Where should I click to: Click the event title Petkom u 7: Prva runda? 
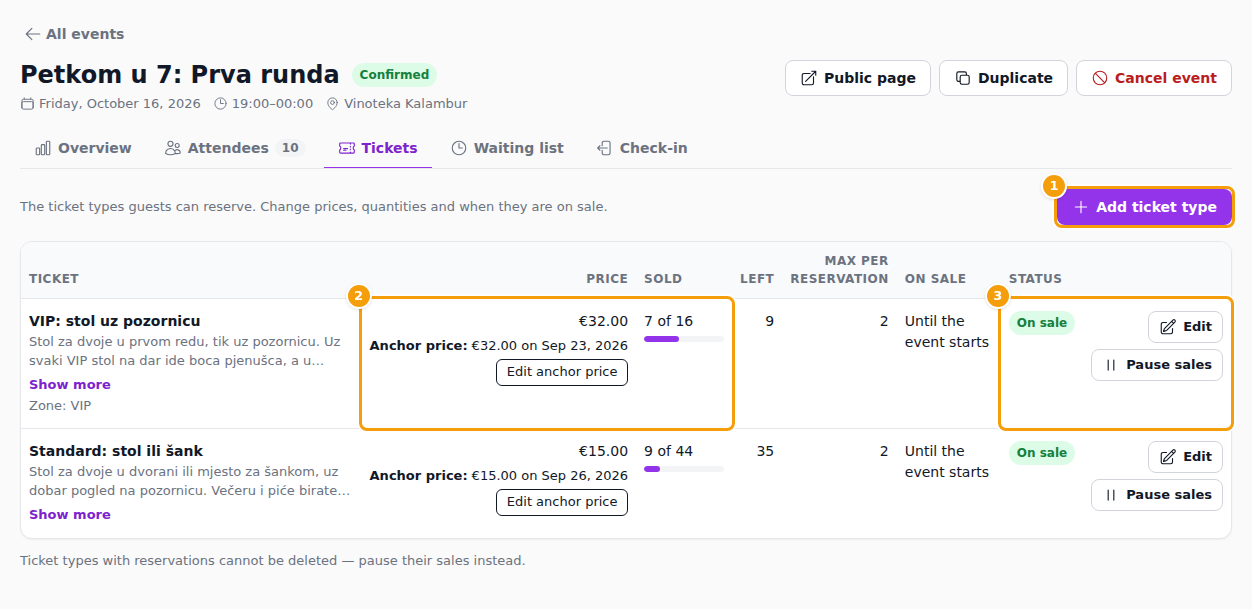[180, 75]
